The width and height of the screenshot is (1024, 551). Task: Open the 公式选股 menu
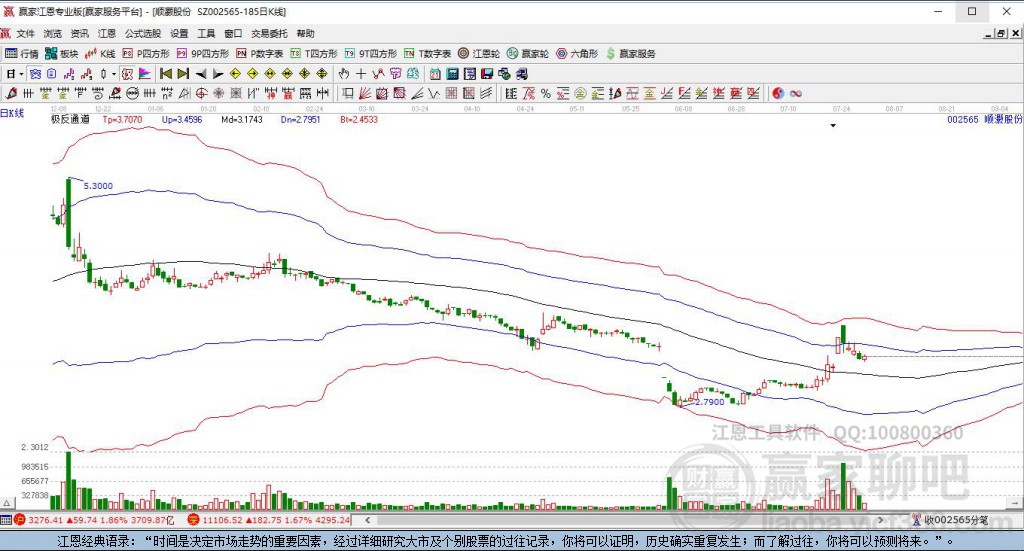point(142,33)
